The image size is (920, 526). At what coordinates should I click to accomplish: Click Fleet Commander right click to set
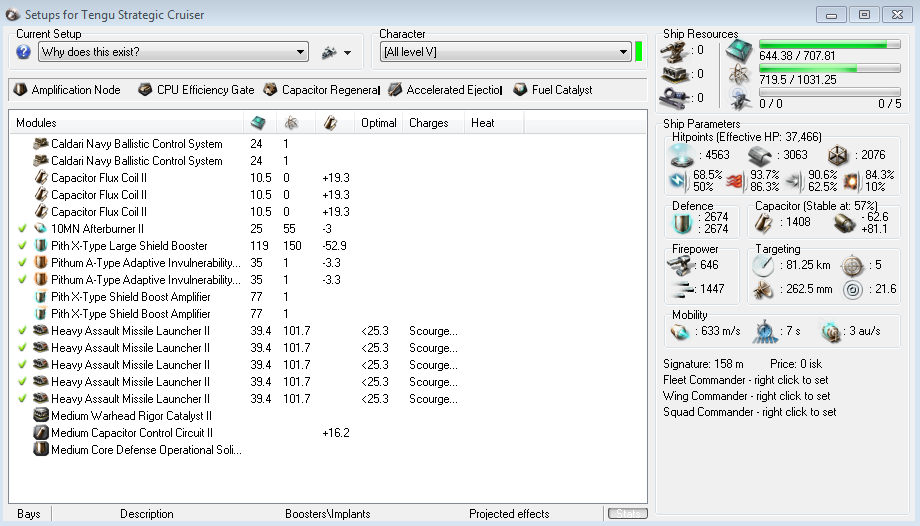[746, 380]
